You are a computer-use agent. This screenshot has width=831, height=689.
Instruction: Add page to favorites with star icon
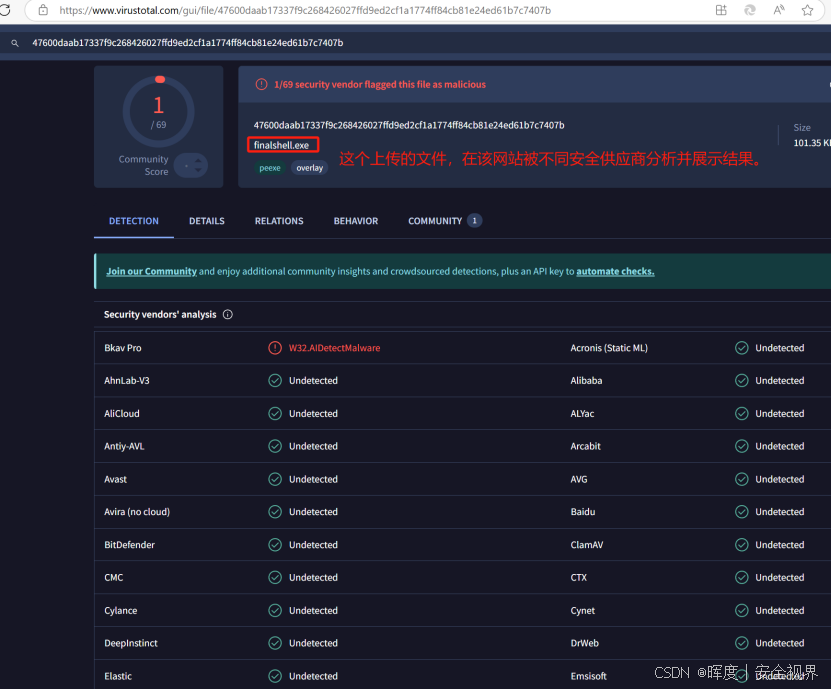807,10
